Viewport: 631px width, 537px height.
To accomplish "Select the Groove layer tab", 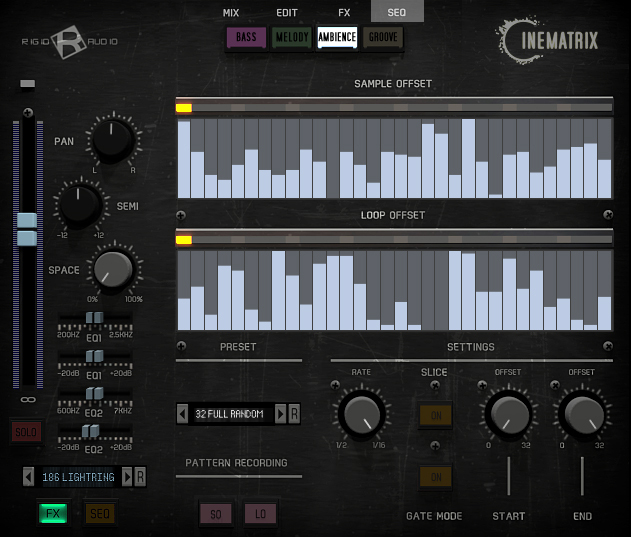I will (x=382, y=38).
